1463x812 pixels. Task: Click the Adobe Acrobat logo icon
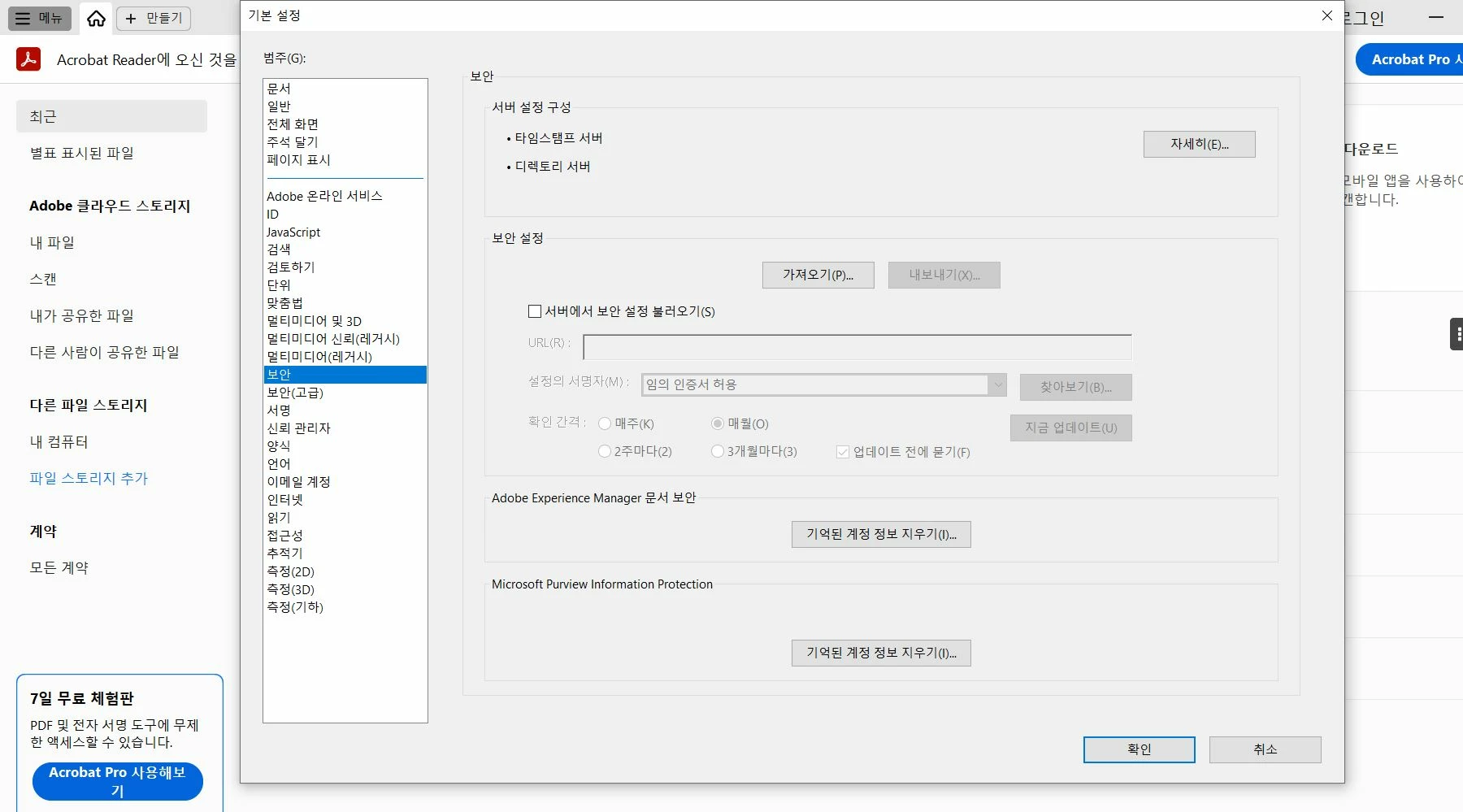[28, 59]
